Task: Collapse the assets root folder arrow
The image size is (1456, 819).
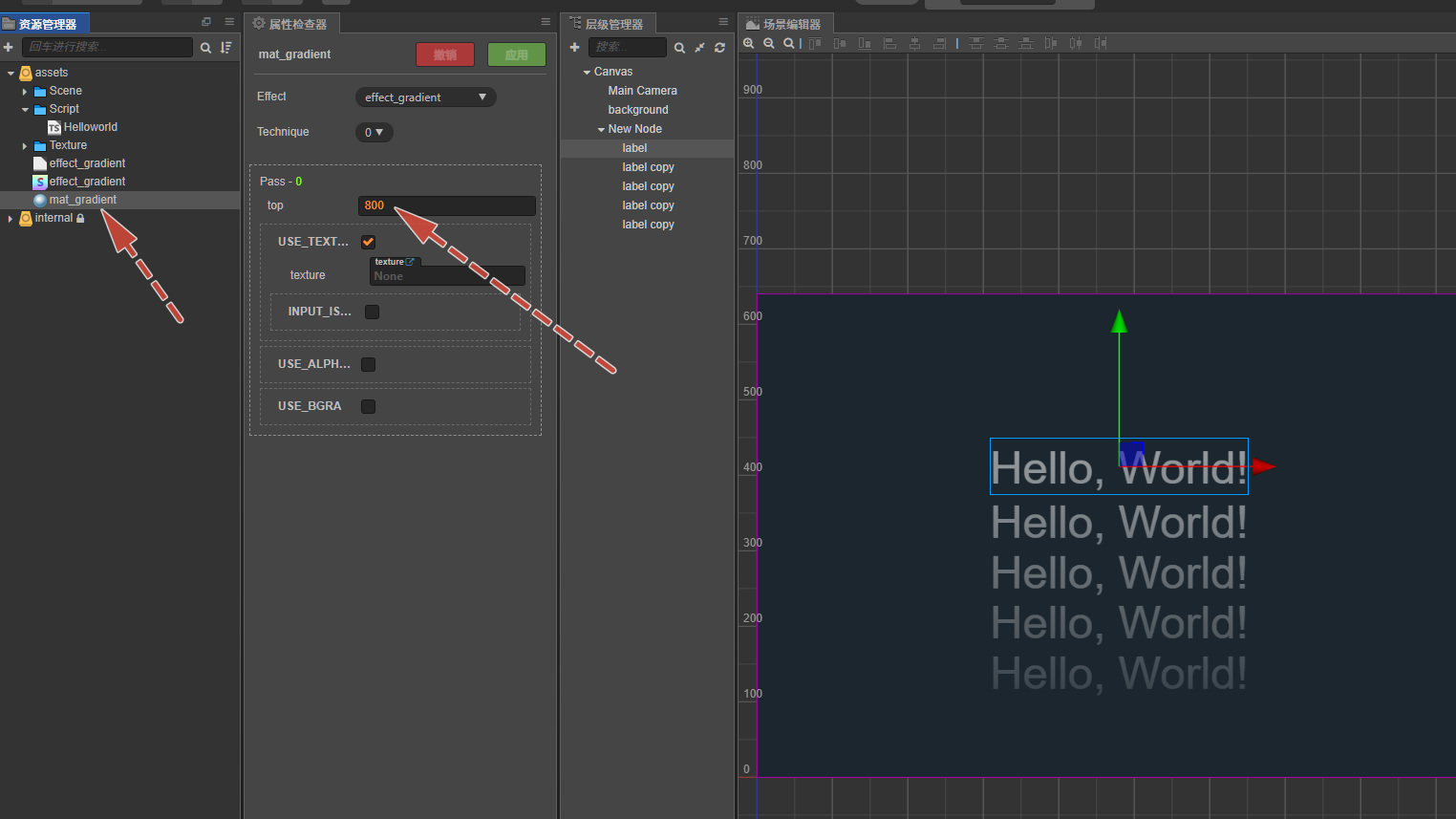Action: [11, 73]
